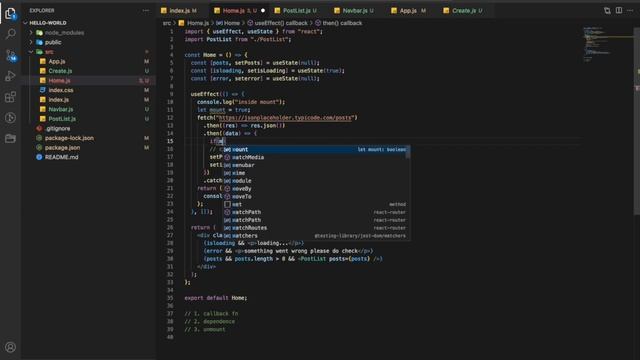640x360 pixels.
Task: Click the suggestion list scrollbar
Action: pyautogui.click(x=408, y=152)
